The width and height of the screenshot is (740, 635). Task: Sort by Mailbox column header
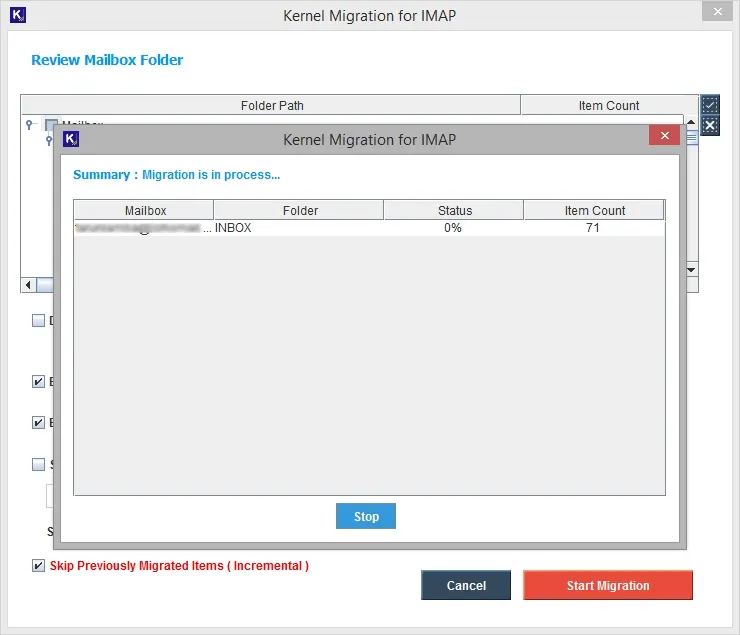click(143, 210)
